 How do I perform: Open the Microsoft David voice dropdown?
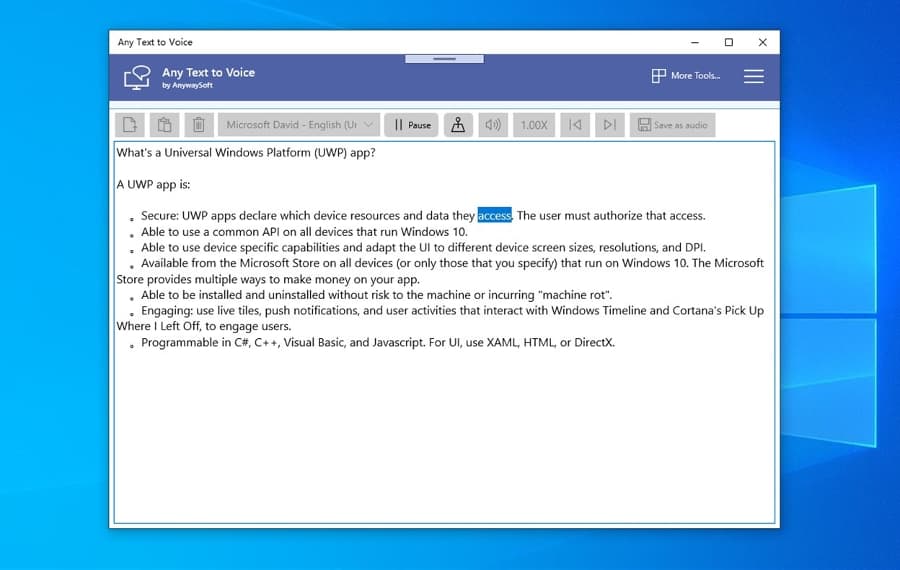point(299,125)
